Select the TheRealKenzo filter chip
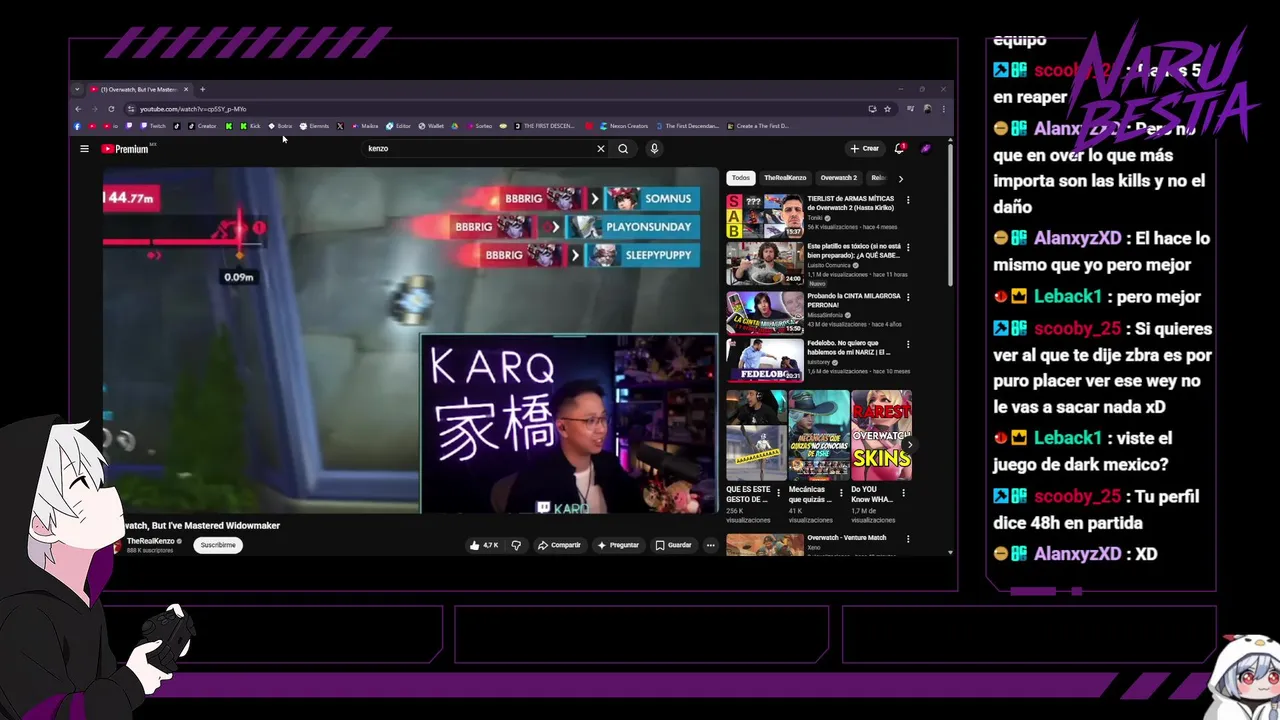 pyautogui.click(x=785, y=178)
